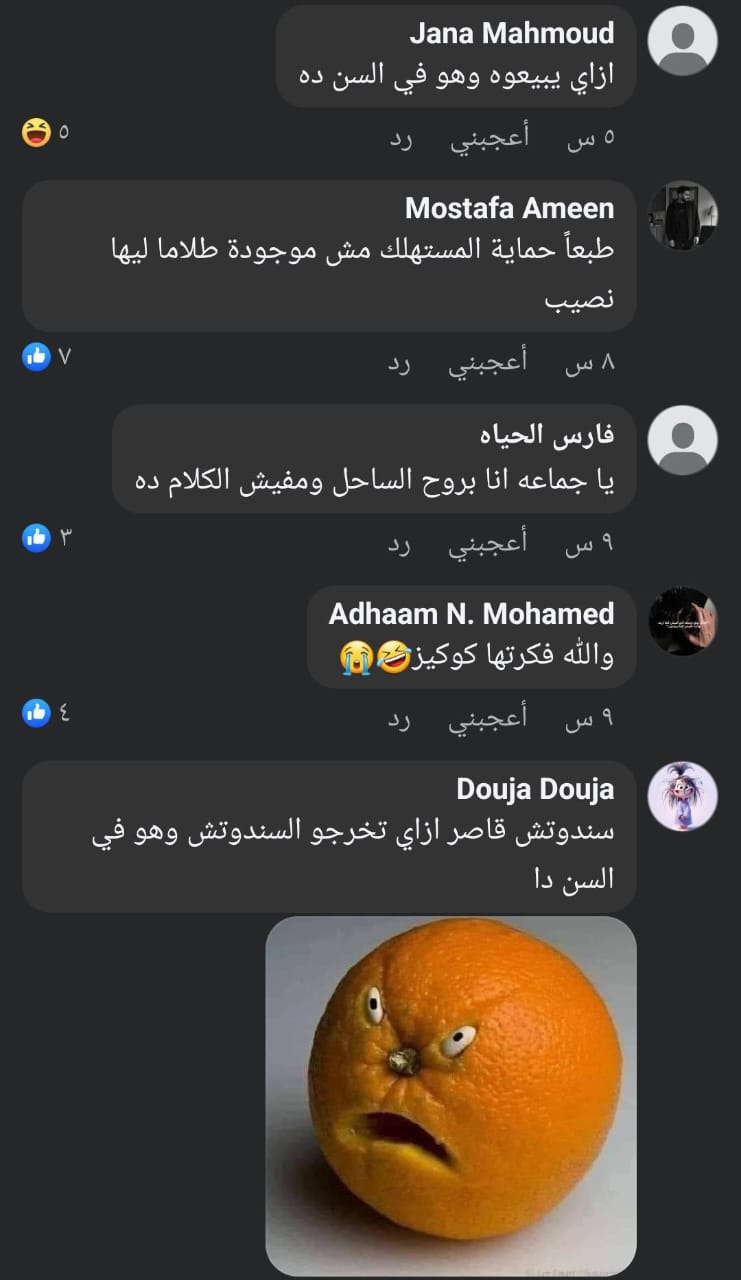Screen dimensions: 741x1280
Task: Like Jana Mahmoud's comment with أعجبني
Action: coord(488,139)
